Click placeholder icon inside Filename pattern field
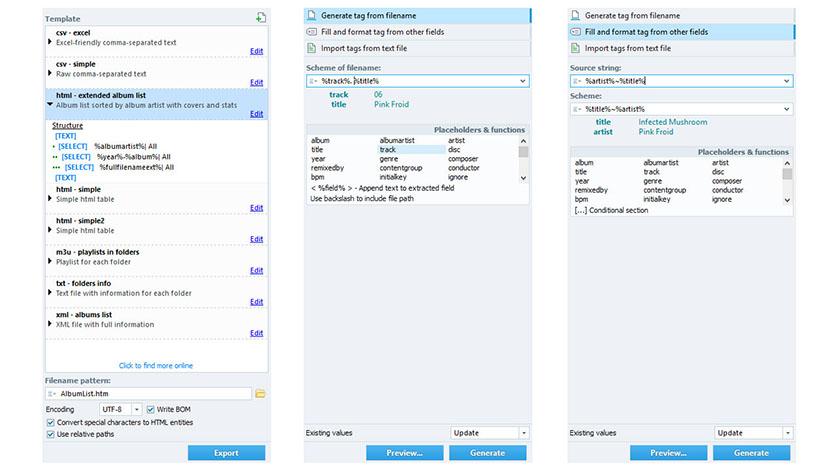The image size is (836, 470). 51,394
